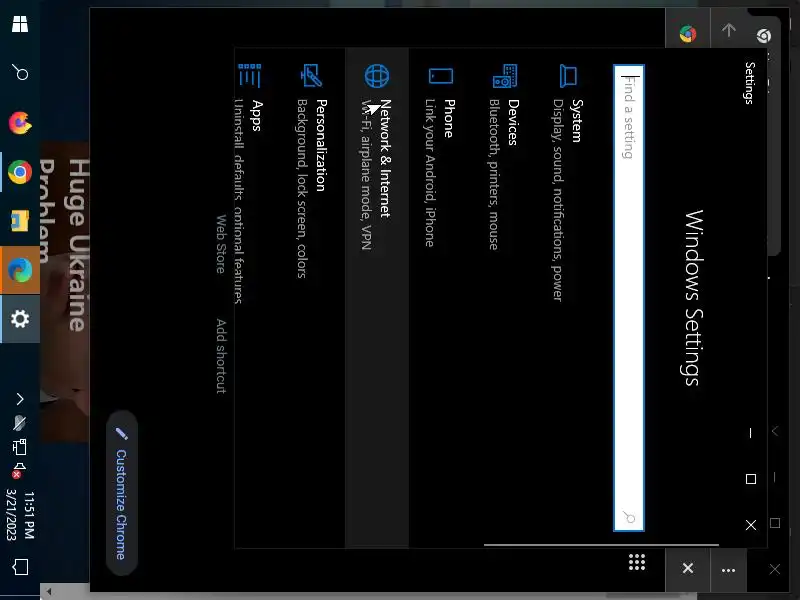Click the Personalization category title text
The height and width of the screenshot is (600, 800).
[x=321, y=145]
